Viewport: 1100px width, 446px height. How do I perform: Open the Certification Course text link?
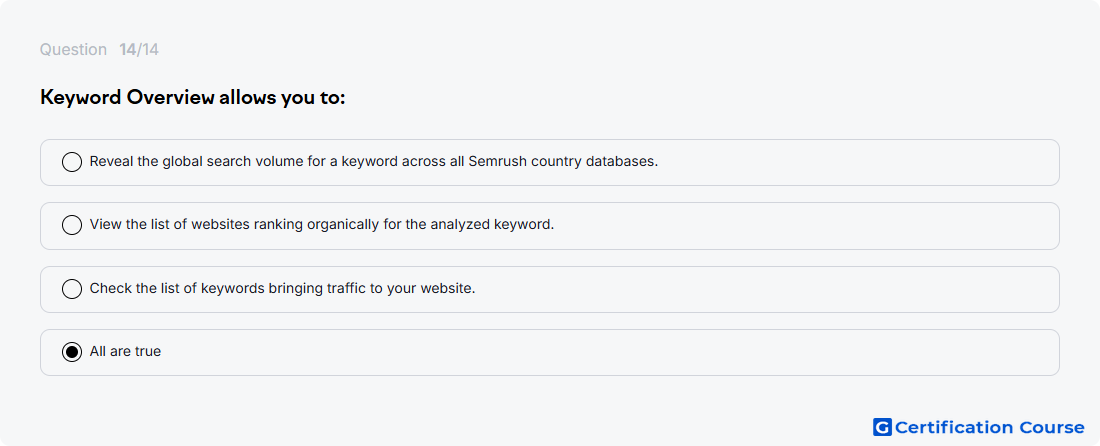[989, 428]
